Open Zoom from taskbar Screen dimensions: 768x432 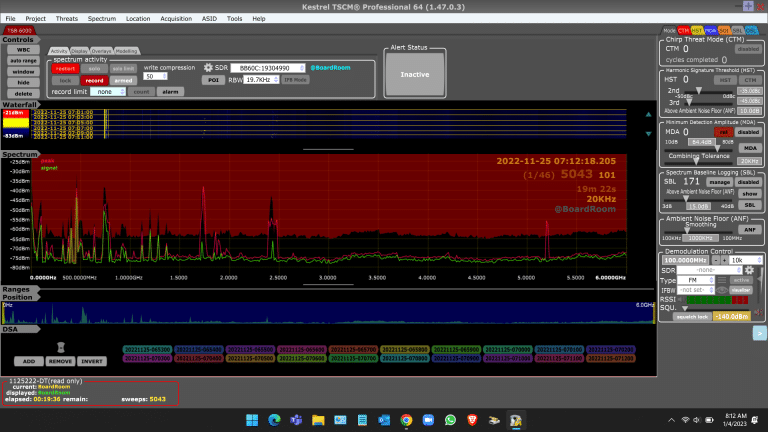[x=428, y=420]
